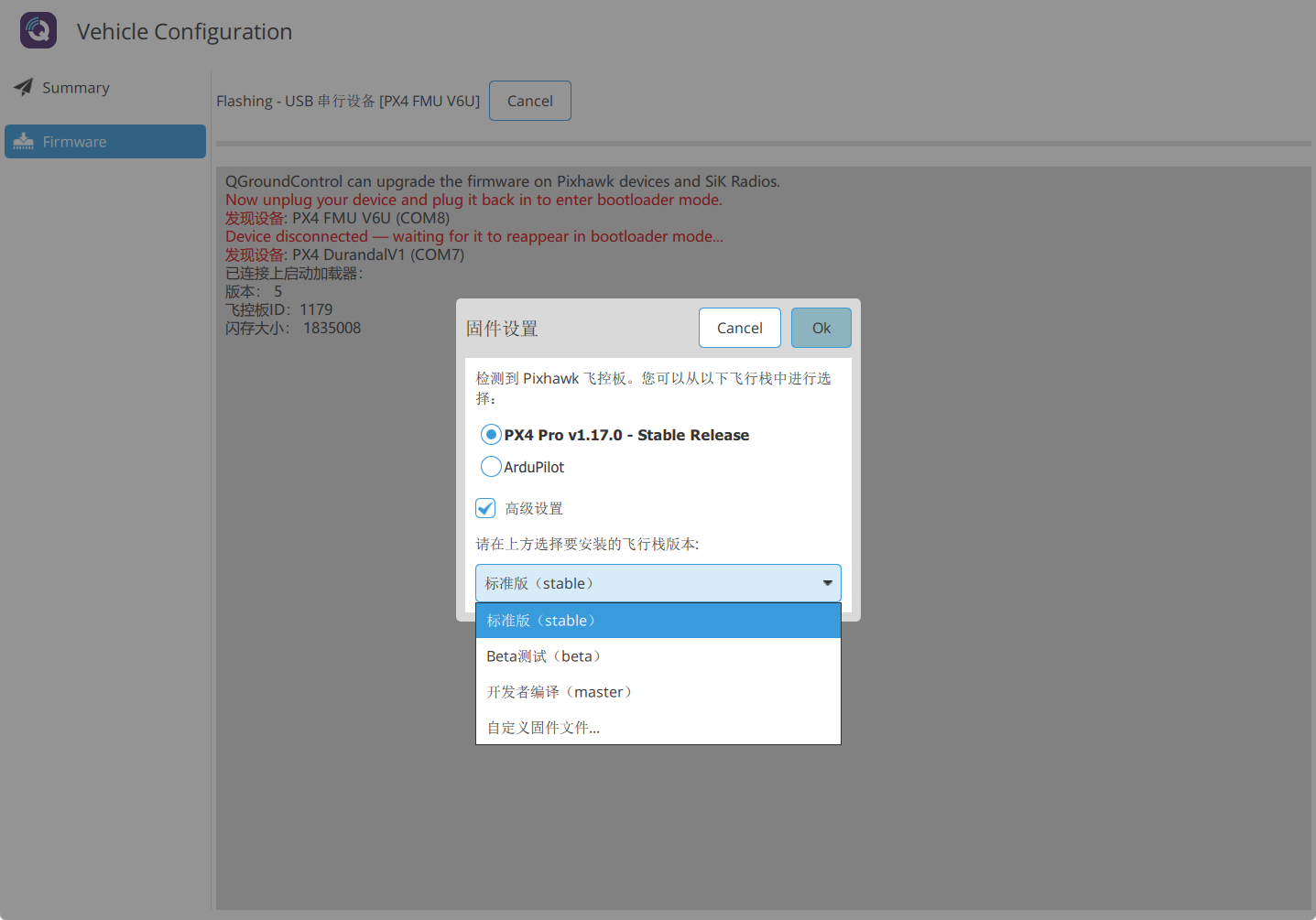1316x920 pixels.
Task: Open the Firmware tab in sidebar
Action: [105, 142]
